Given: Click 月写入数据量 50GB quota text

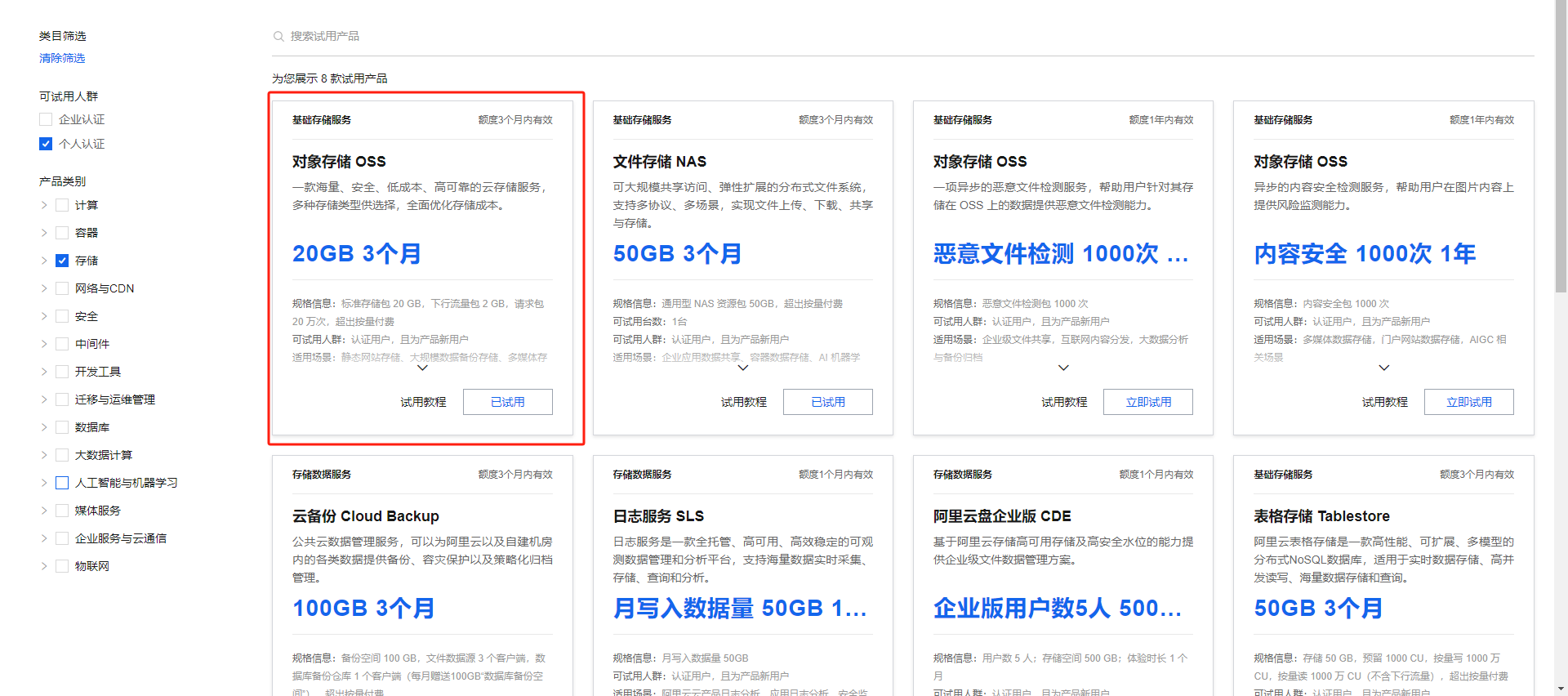Looking at the screenshot, I should [x=740, y=609].
